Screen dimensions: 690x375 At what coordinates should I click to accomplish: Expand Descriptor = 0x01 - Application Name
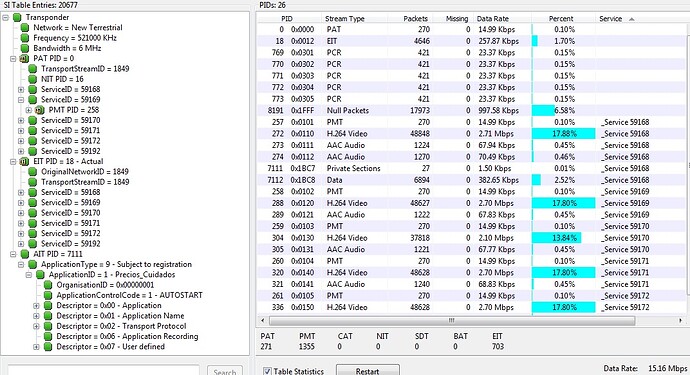coord(36,316)
